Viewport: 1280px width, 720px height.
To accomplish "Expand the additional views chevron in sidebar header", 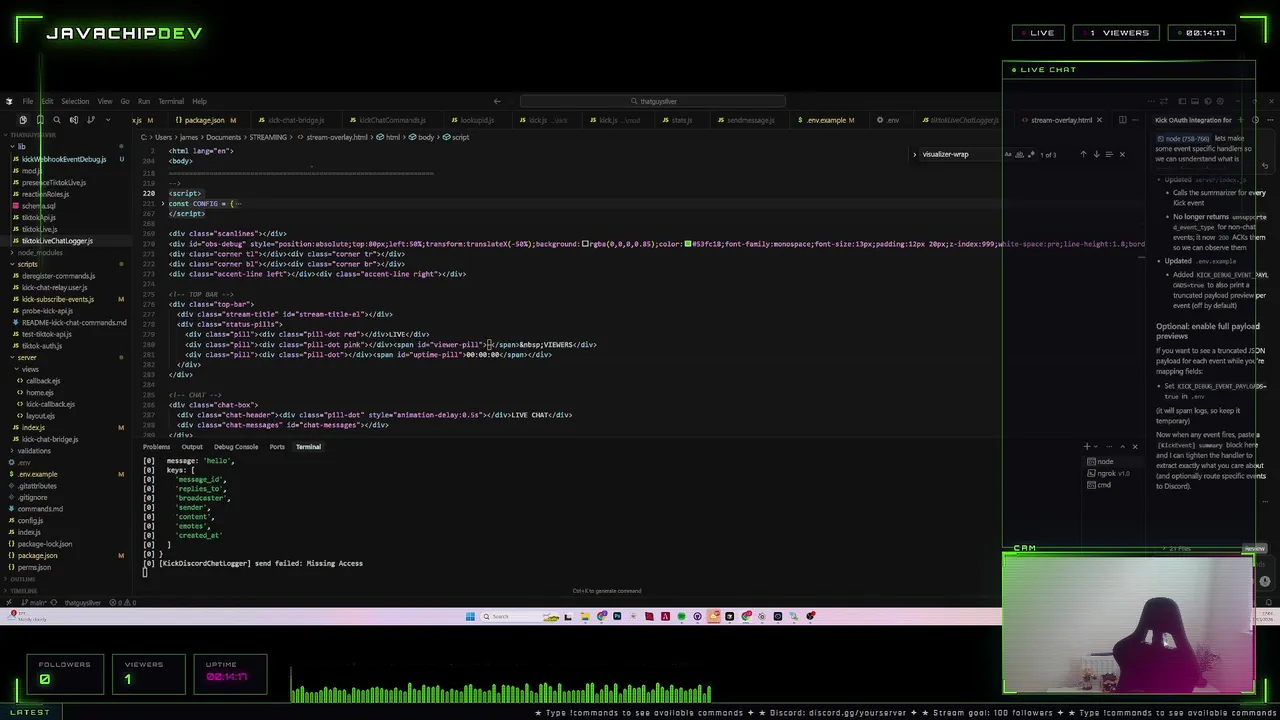I will tap(108, 120).
